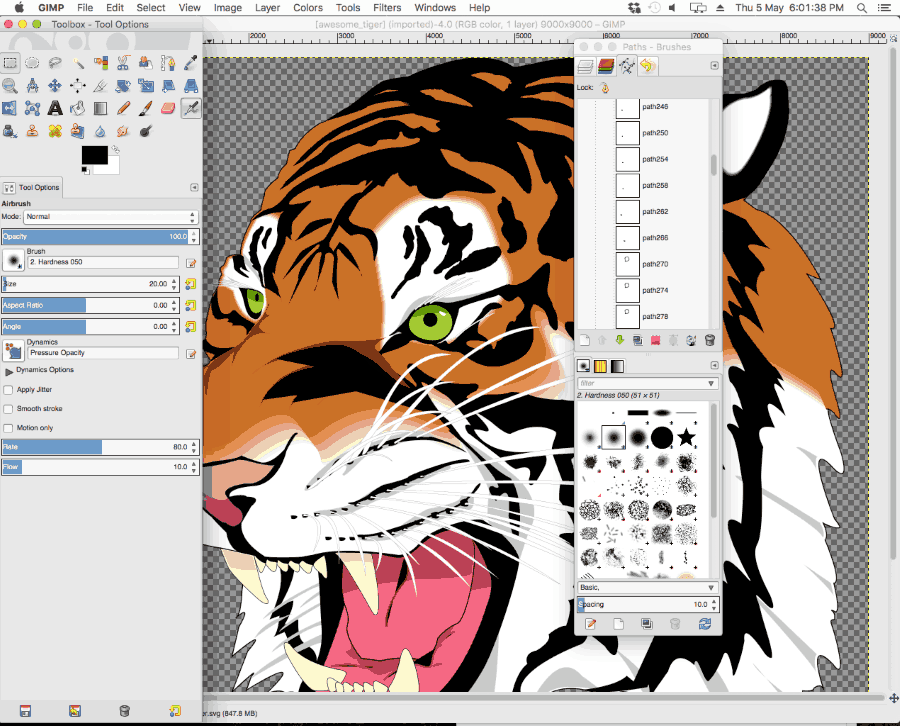Open the Colors menu
The height and width of the screenshot is (726, 900).
308,8
